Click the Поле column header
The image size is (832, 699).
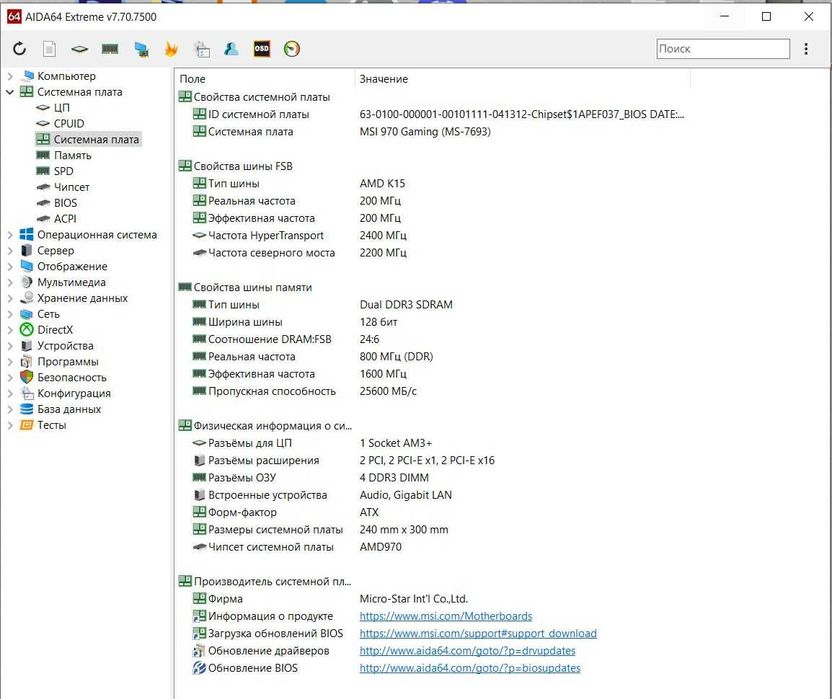coord(265,79)
